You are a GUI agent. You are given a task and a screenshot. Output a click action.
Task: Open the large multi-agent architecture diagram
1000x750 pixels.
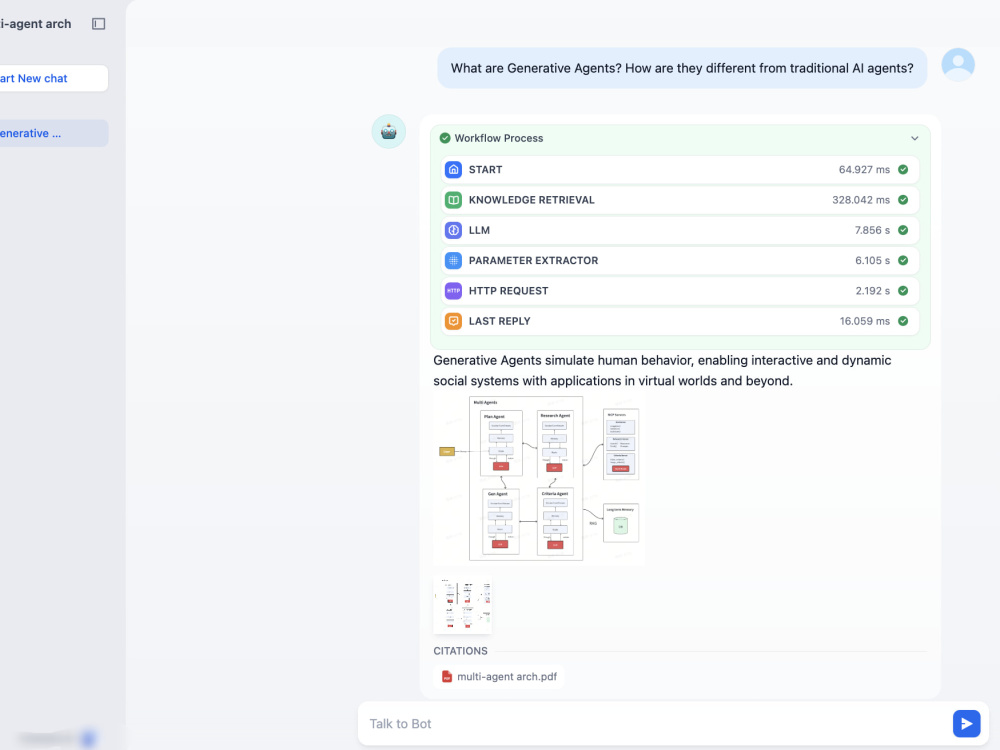pos(539,479)
